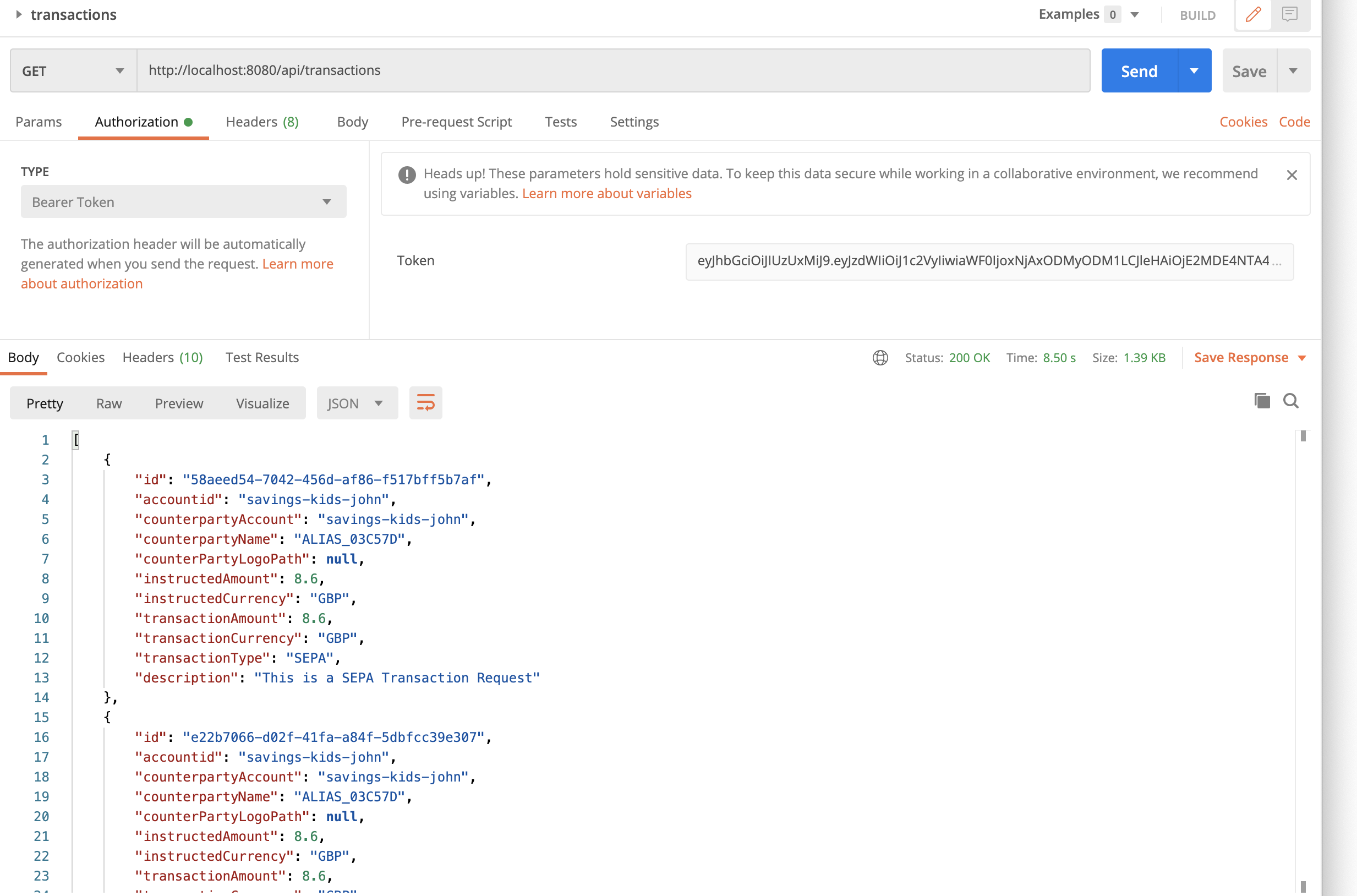Search the response using the magnifier icon
Screen dimensions: 1357x896
click(1291, 401)
